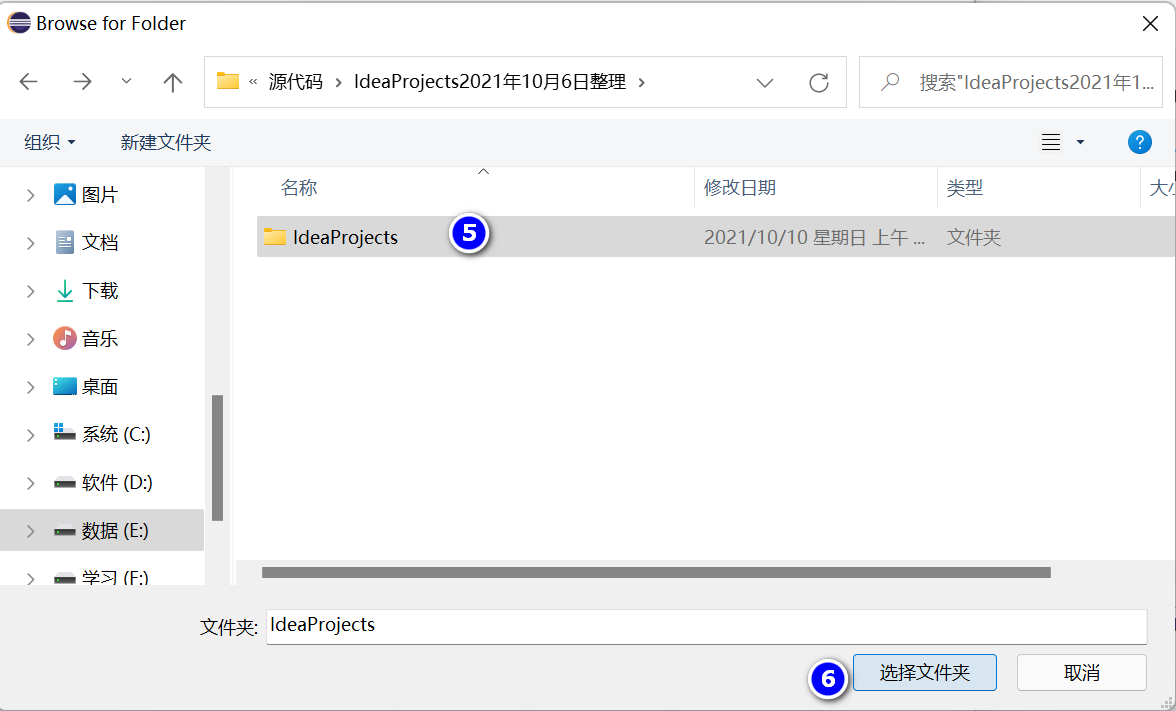Click the 名称 column header
Viewport: 1176px width, 711px height.
pos(299,188)
